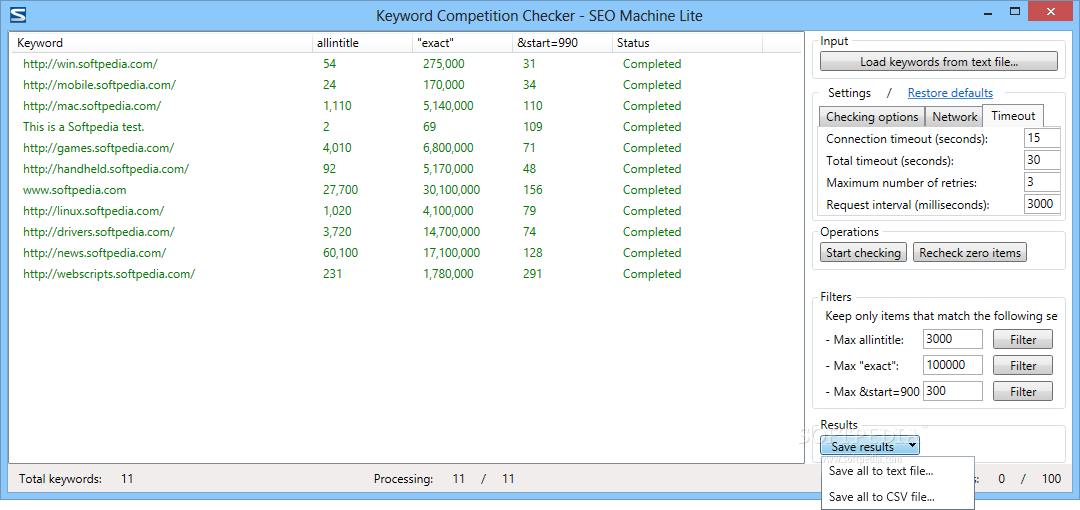Select the Timeout tab
This screenshot has height=510, width=1080.
click(1012, 116)
